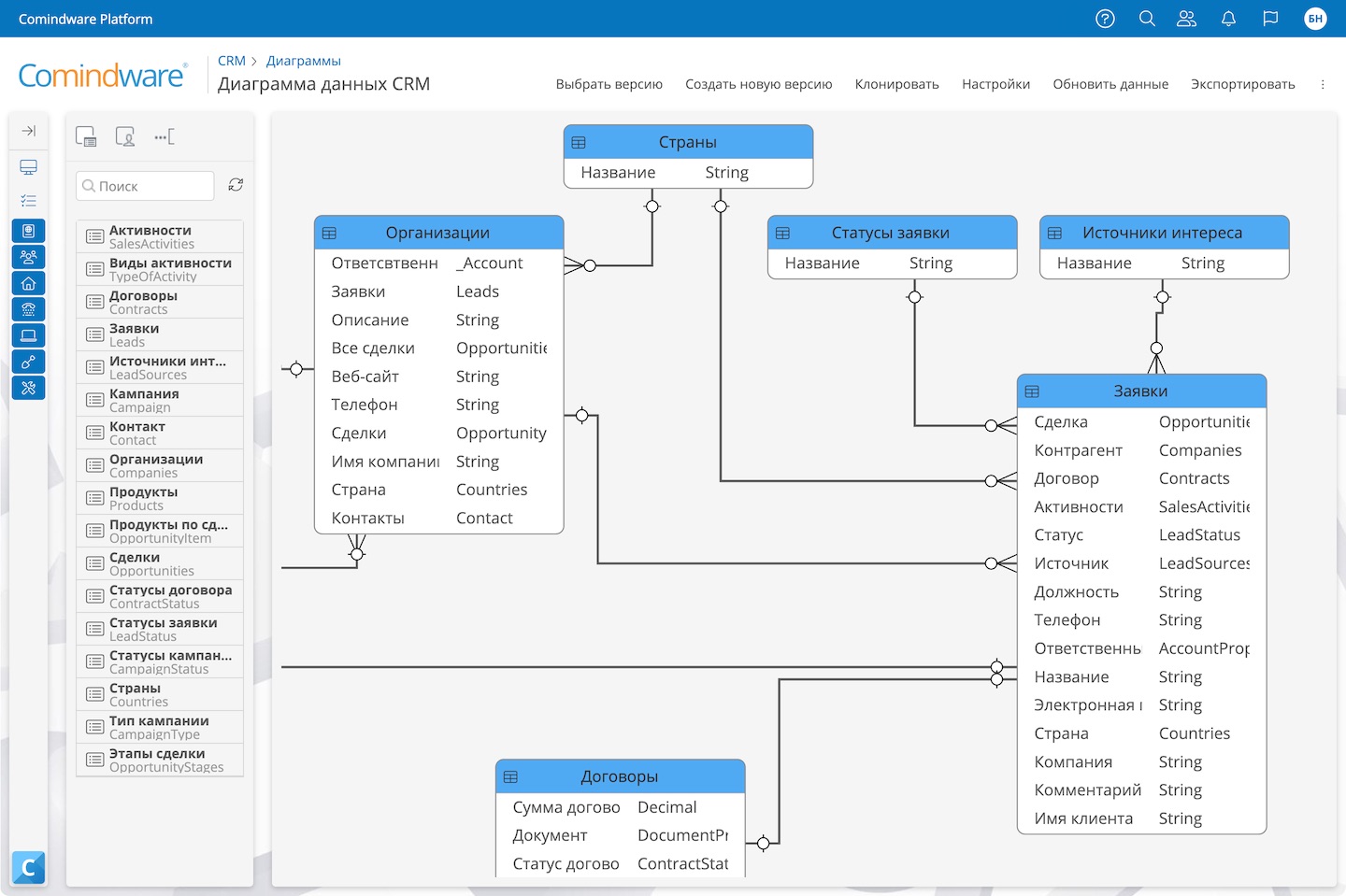The image size is (1346, 896).
Task: Go to CRM breadcrumb link
Action: click(232, 61)
